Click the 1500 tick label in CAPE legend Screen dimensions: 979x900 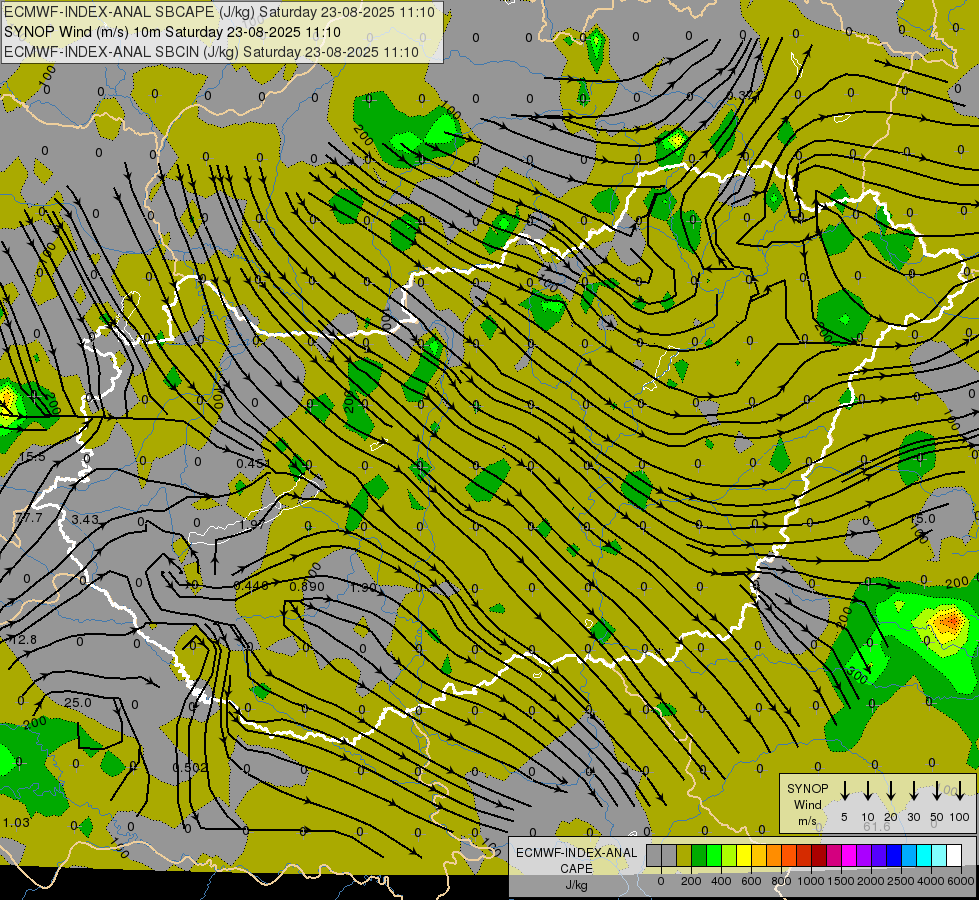pyautogui.click(x=841, y=881)
